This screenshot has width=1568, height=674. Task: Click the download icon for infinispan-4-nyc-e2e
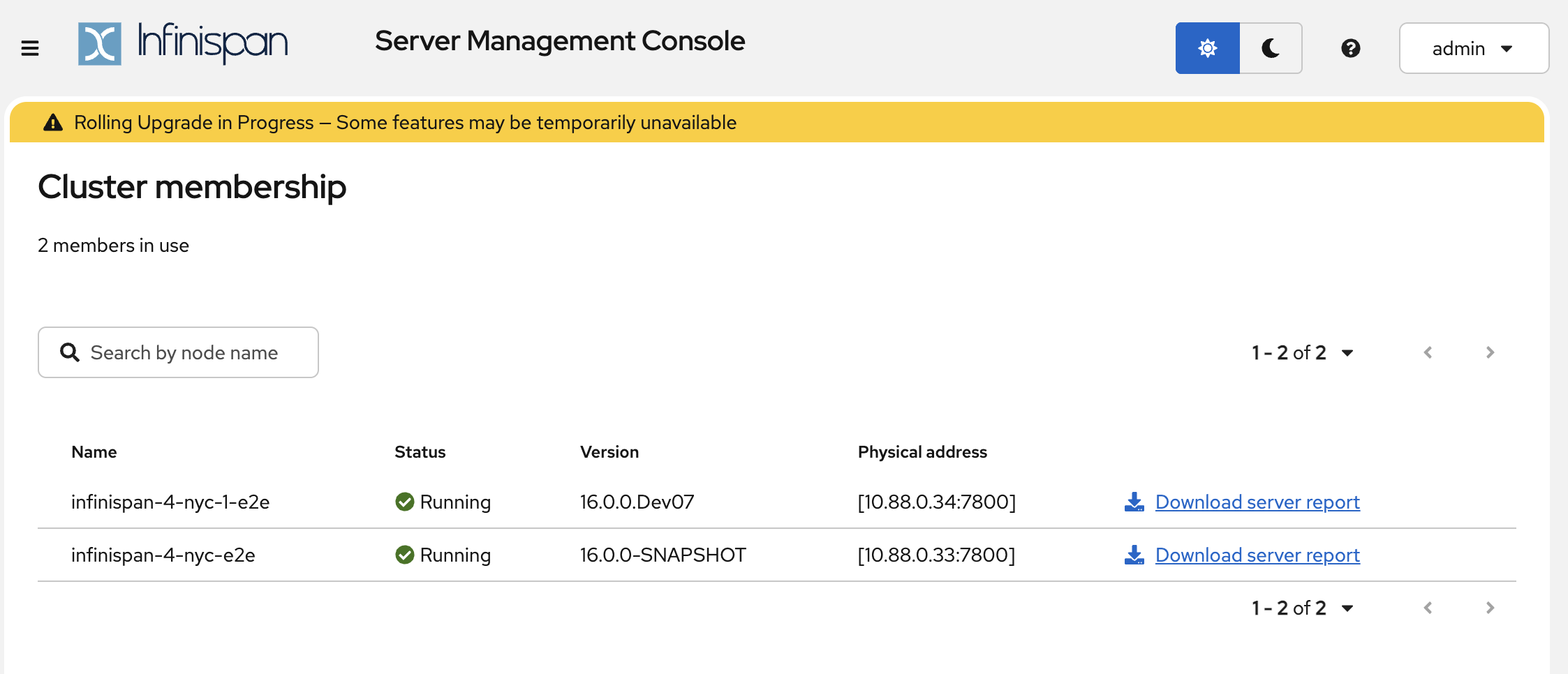tap(1134, 554)
